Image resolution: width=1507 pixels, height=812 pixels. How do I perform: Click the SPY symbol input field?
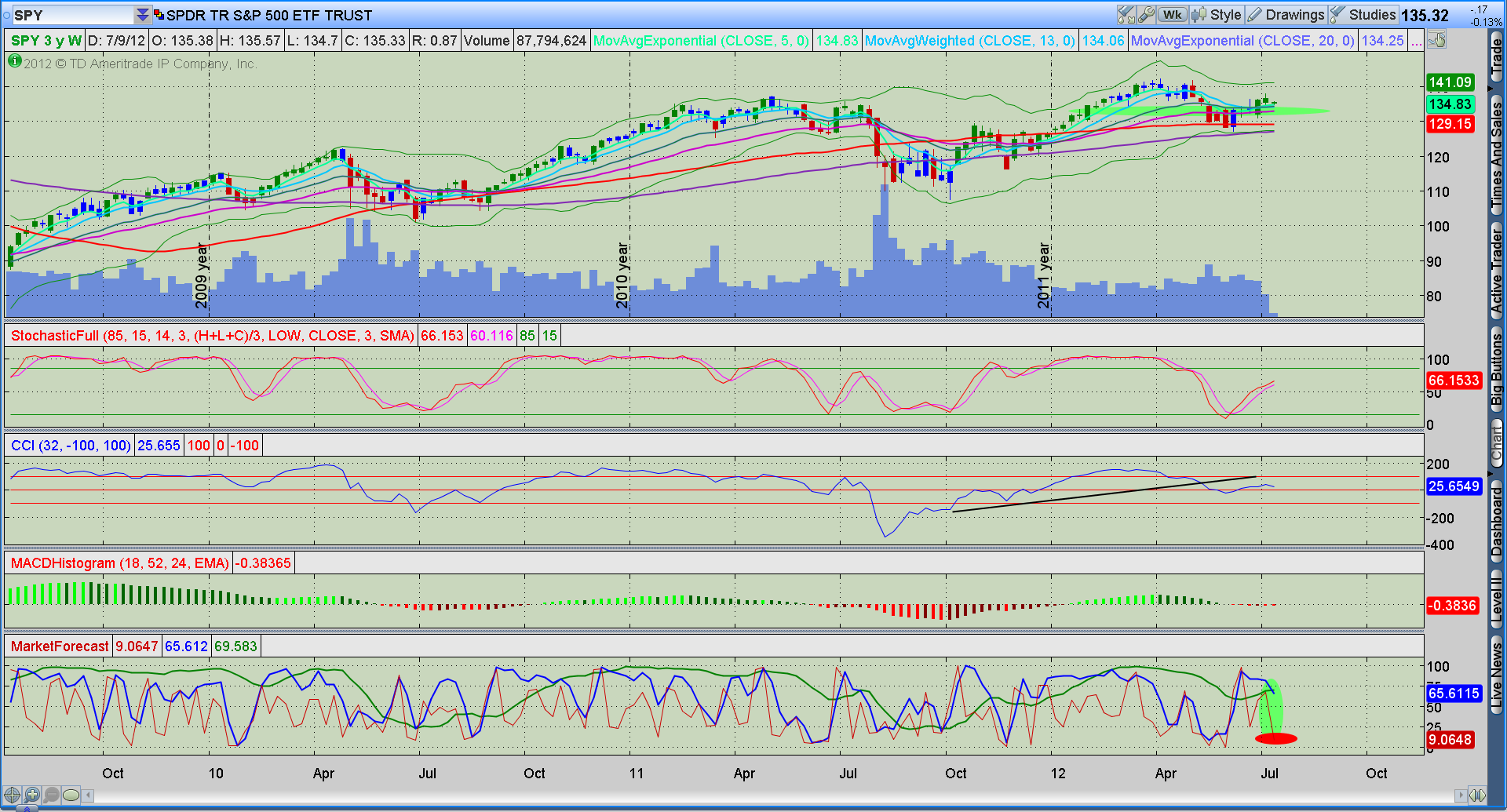tap(72, 15)
